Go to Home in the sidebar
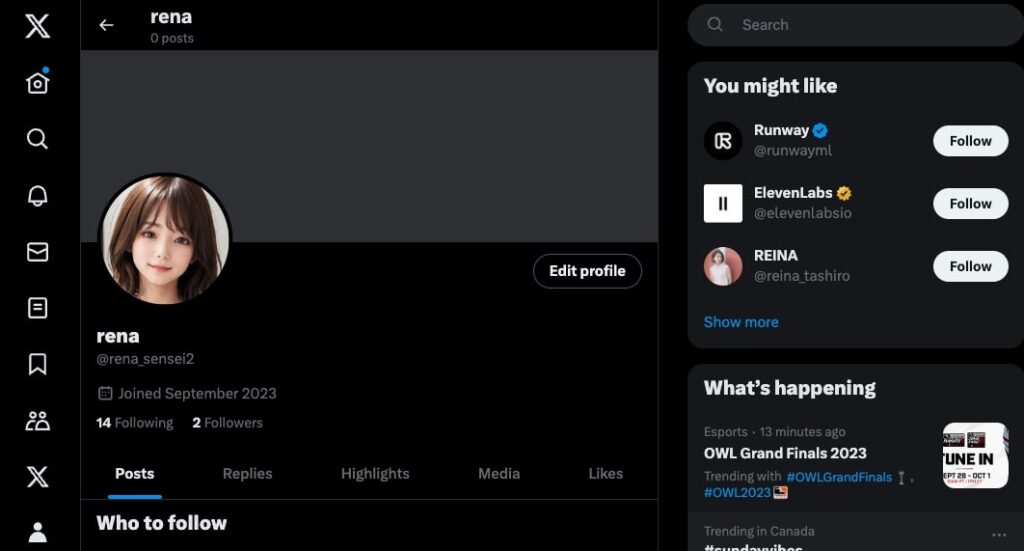 click(37, 83)
